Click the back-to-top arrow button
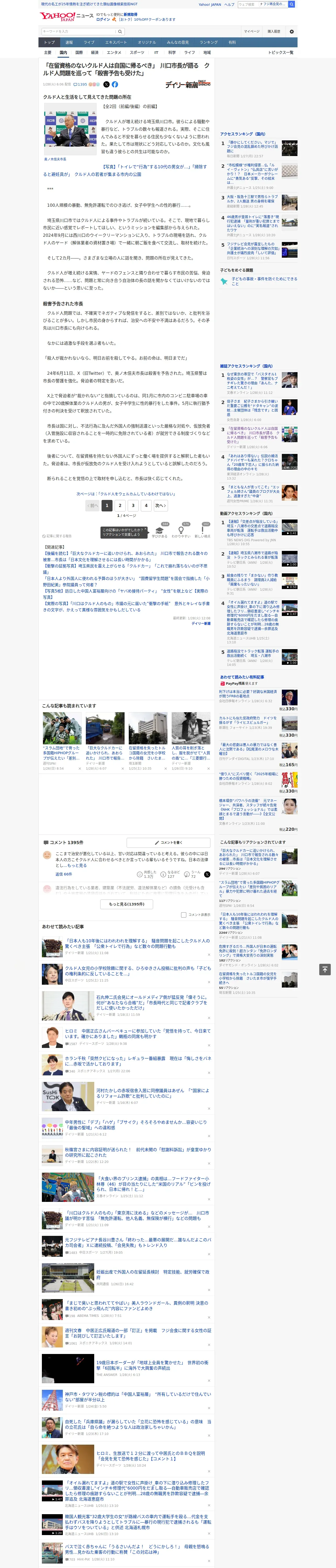336x1568 pixels. point(324,969)
